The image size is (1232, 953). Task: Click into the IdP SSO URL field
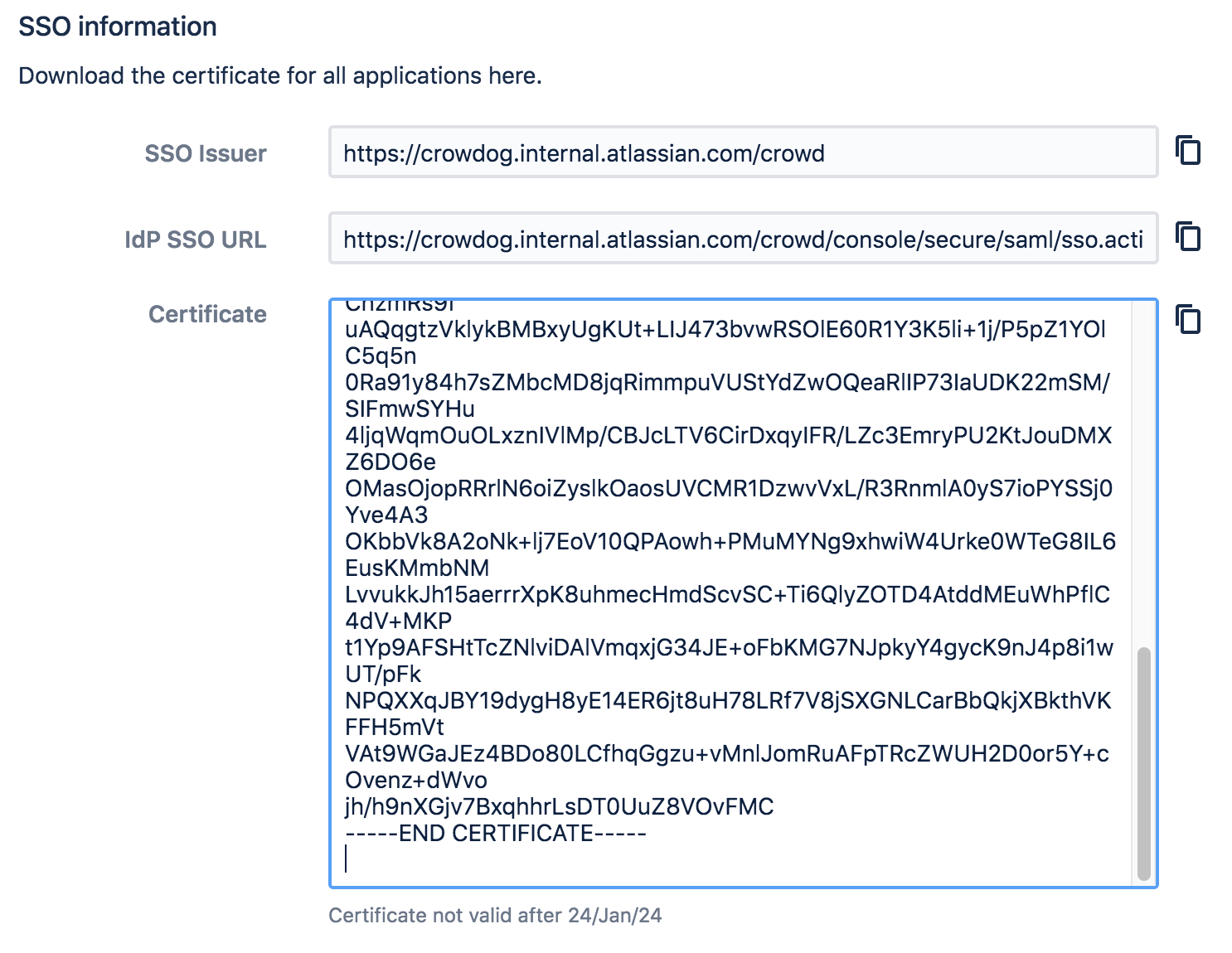pyautogui.click(x=742, y=239)
